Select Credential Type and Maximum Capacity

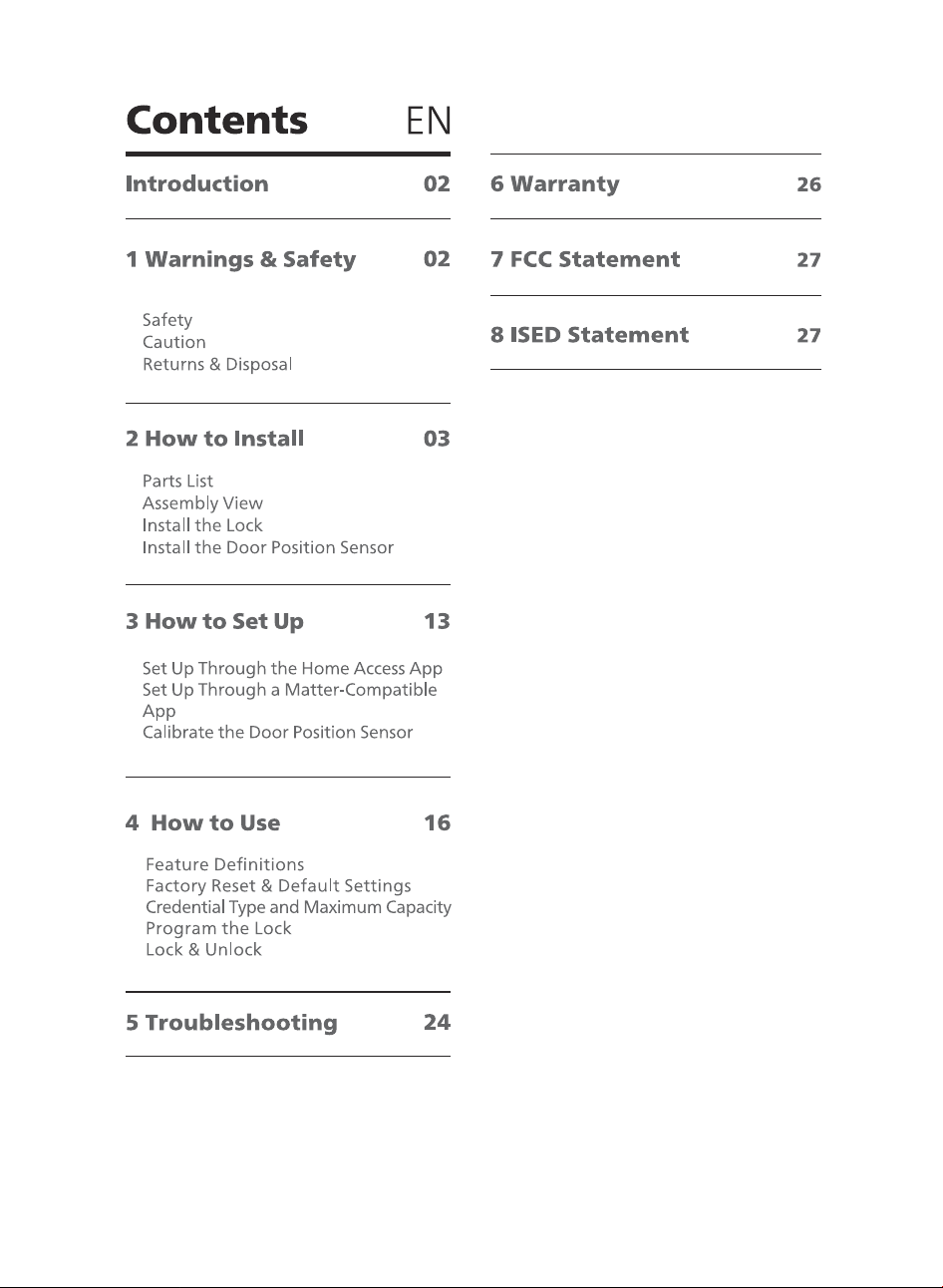coord(298,907)
